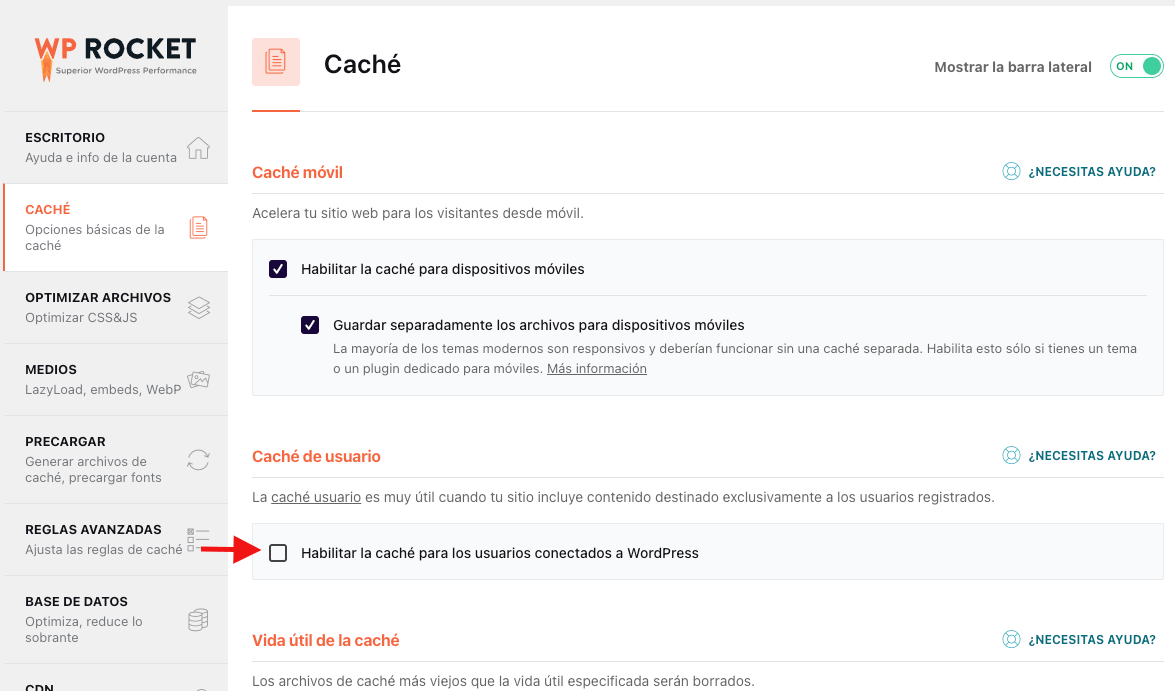This screenshot has width=1175, height=691.
Task: Open ¿Necesitas ayuda? for Caché de usuario
Action: point(1091,456)
